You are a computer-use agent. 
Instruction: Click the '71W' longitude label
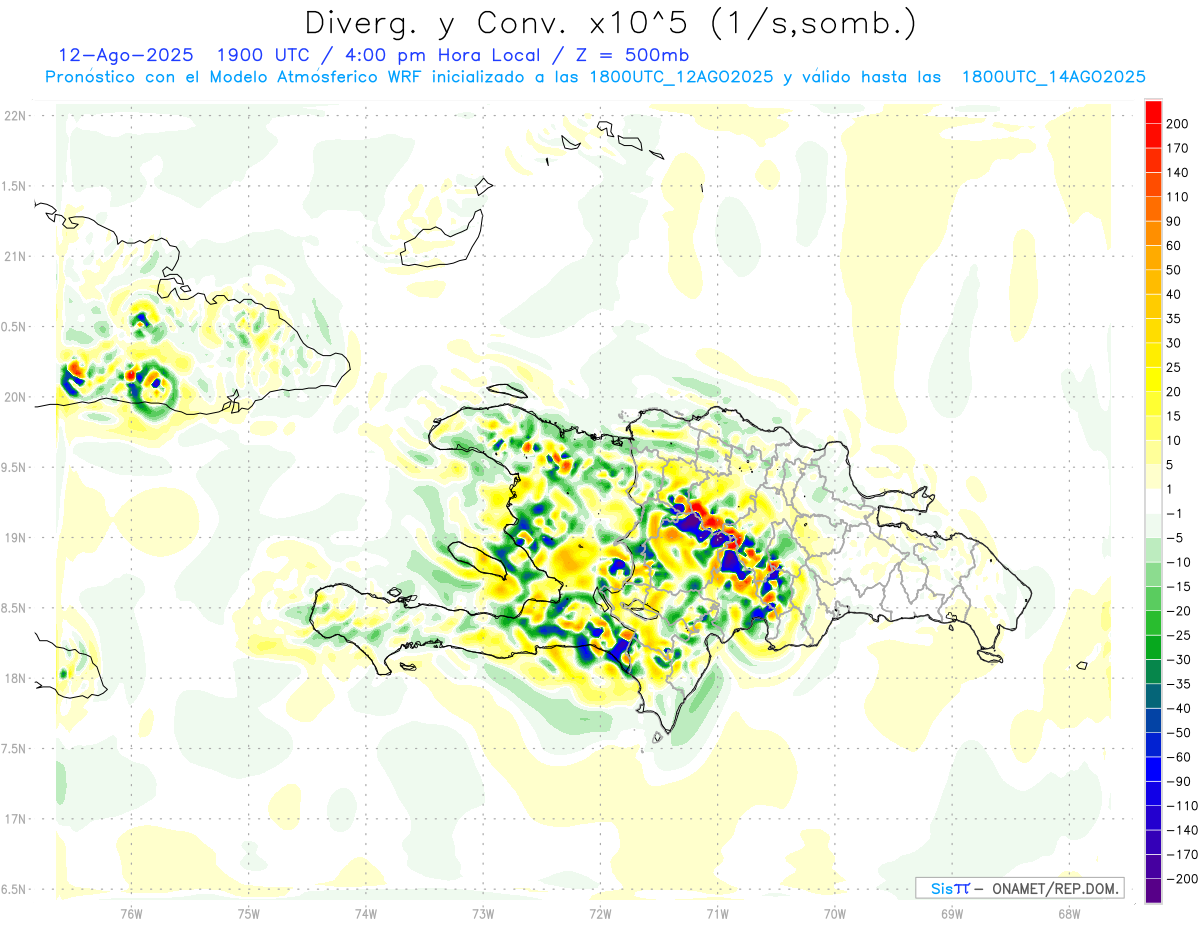pyautogui.click(x=718, y=914)
